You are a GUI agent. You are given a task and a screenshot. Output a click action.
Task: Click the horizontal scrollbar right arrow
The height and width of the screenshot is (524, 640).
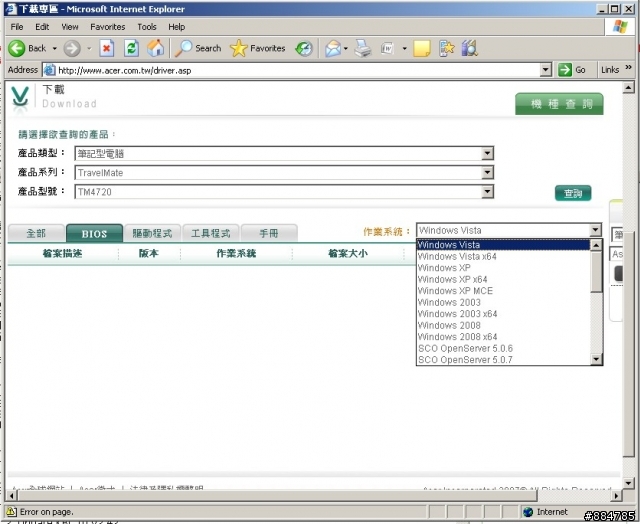[x=617, y=496]
